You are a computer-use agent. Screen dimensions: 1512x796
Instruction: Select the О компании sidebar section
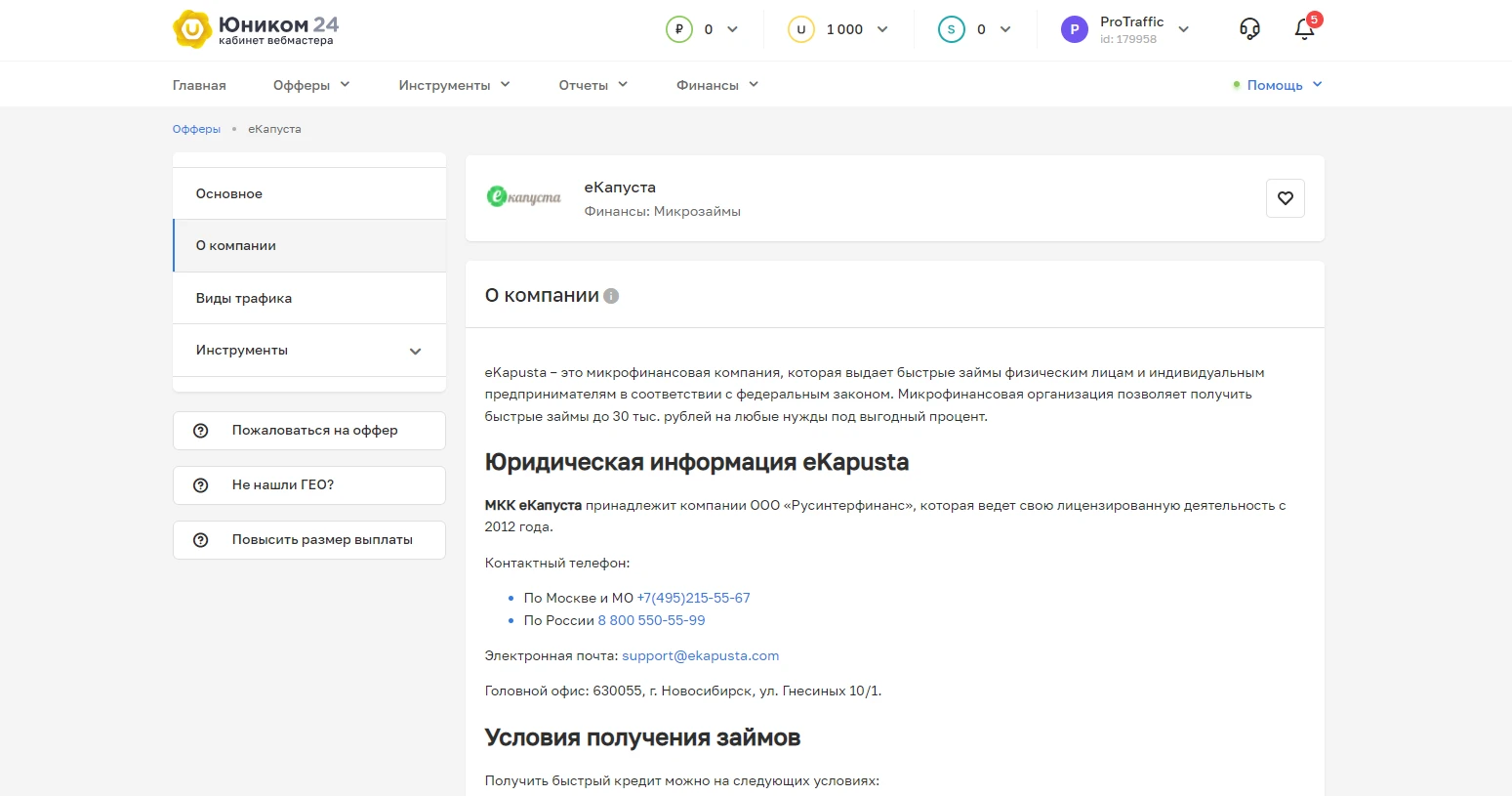click(309, 246)
